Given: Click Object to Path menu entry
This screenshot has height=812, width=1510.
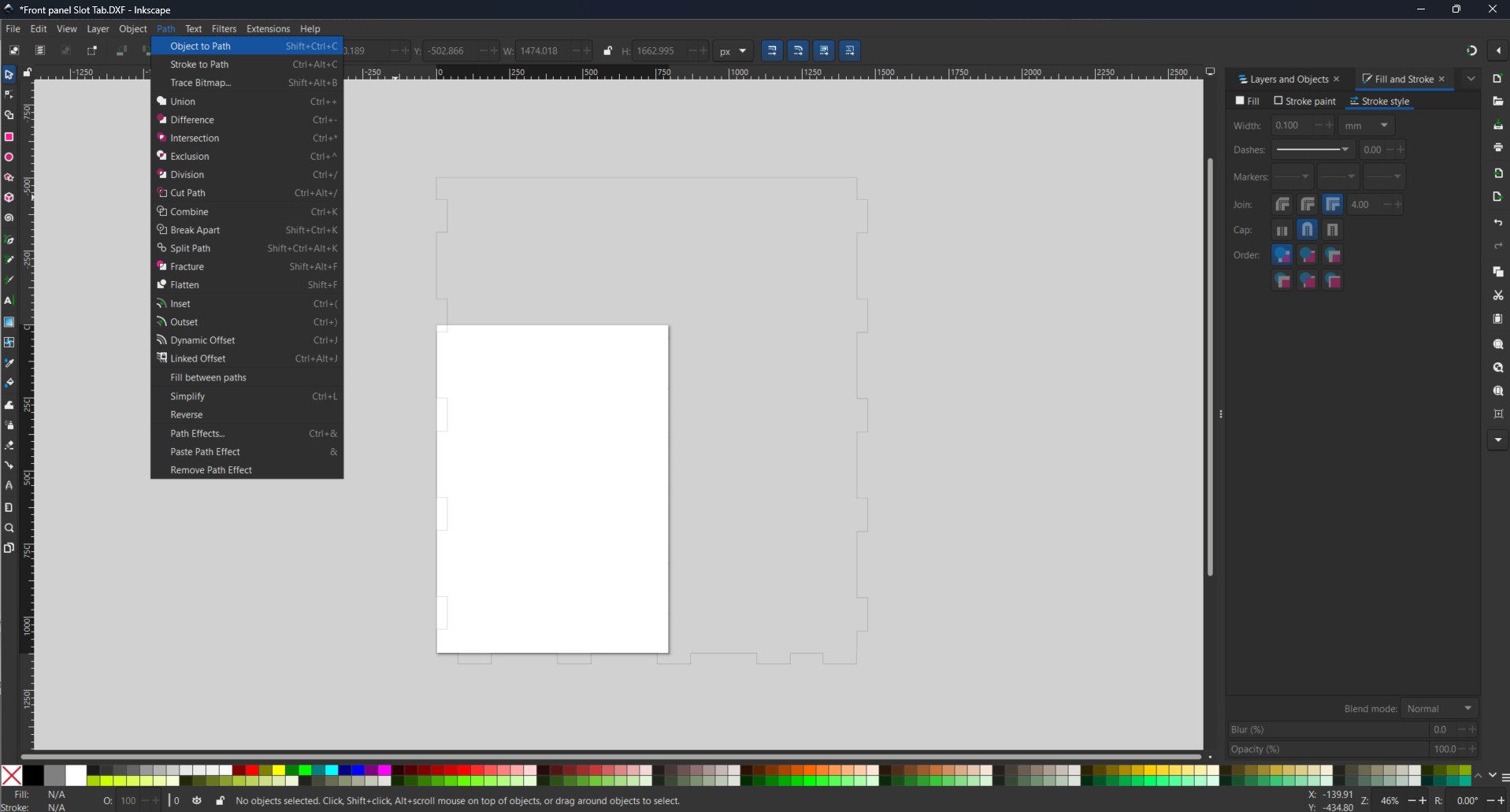Looking at the screenshot, I should click(247, 46).
